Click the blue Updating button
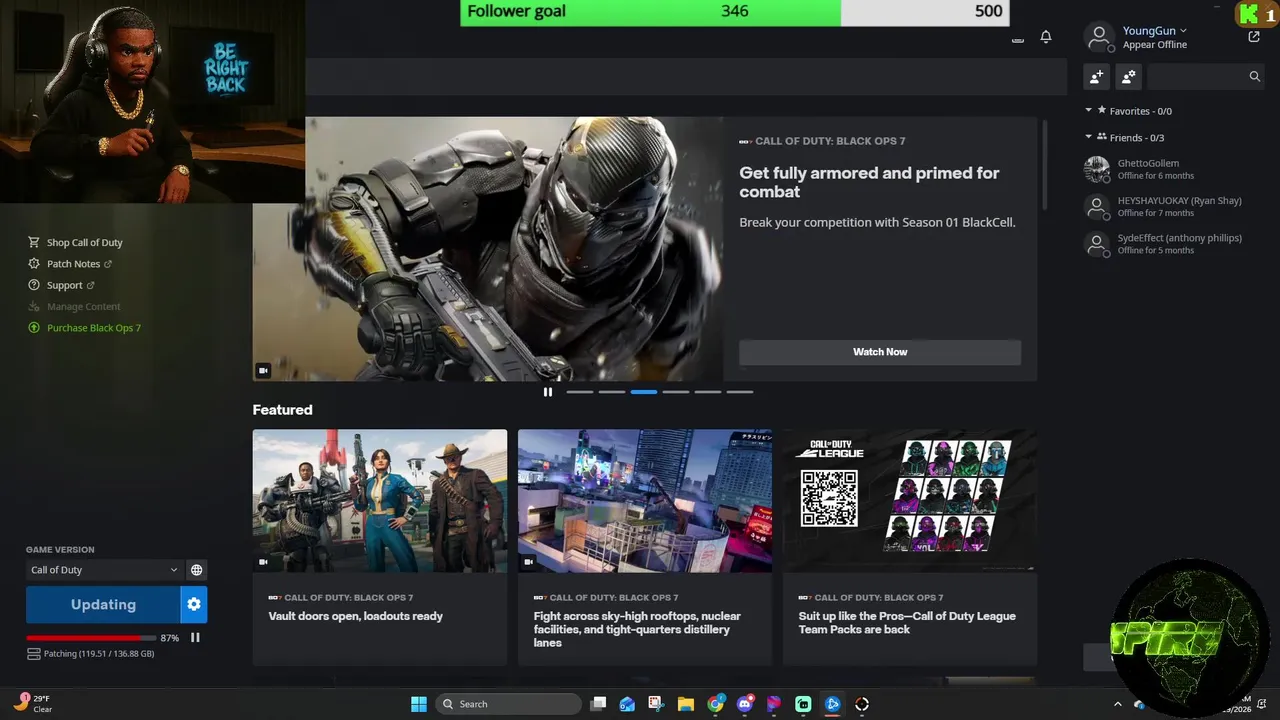 coord(103,604)
